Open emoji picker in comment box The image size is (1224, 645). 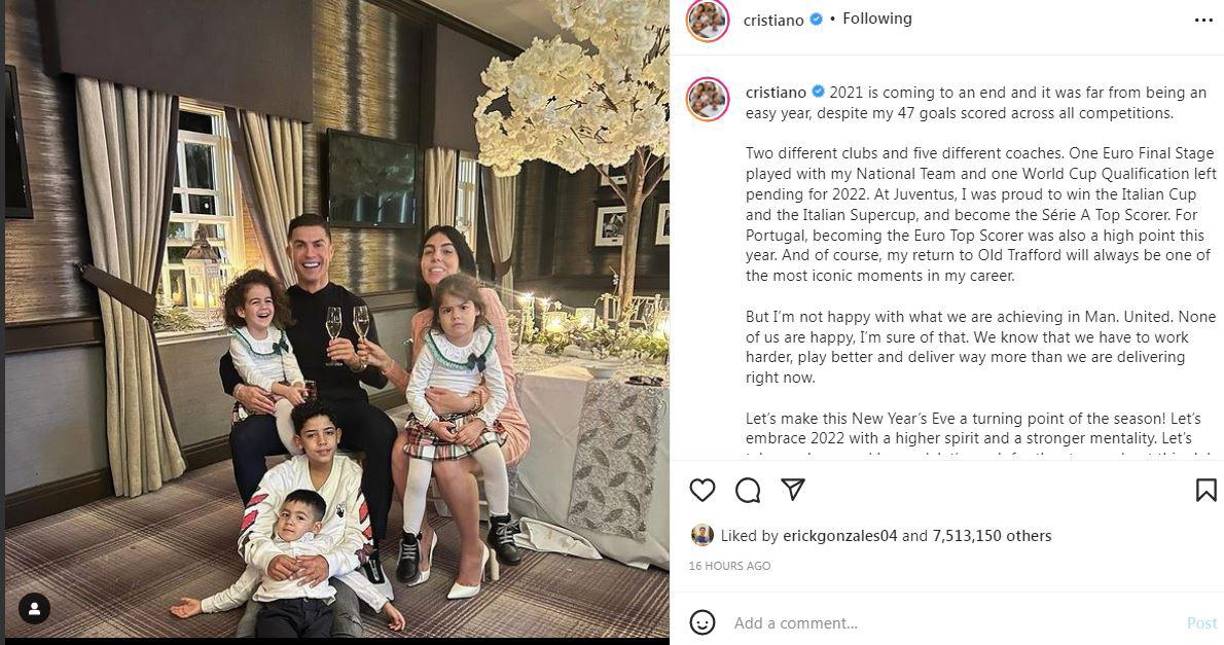click(702, 622)
